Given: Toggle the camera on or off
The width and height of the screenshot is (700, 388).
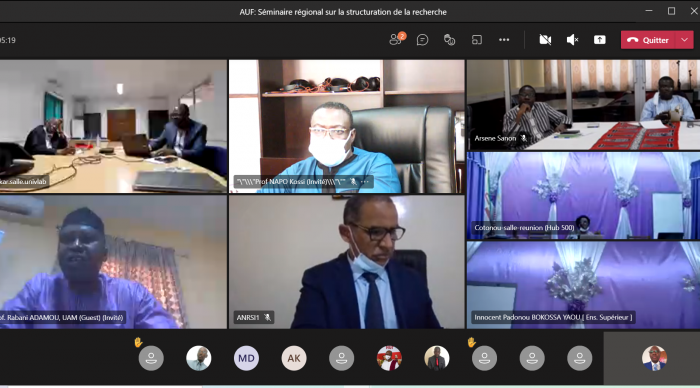Looking at the screenshot, I should pos(545,40).
